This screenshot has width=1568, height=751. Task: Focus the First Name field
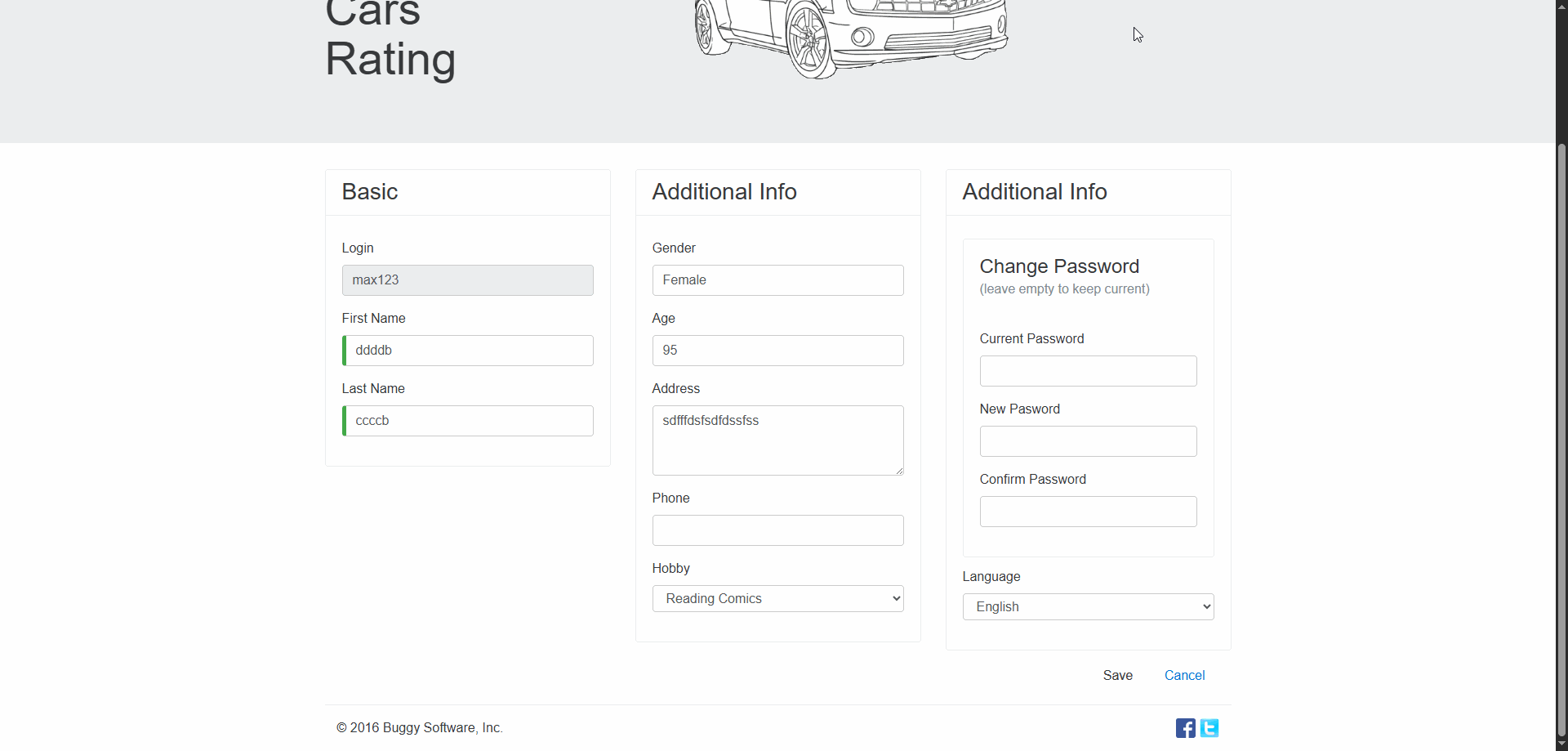point(468,351)
